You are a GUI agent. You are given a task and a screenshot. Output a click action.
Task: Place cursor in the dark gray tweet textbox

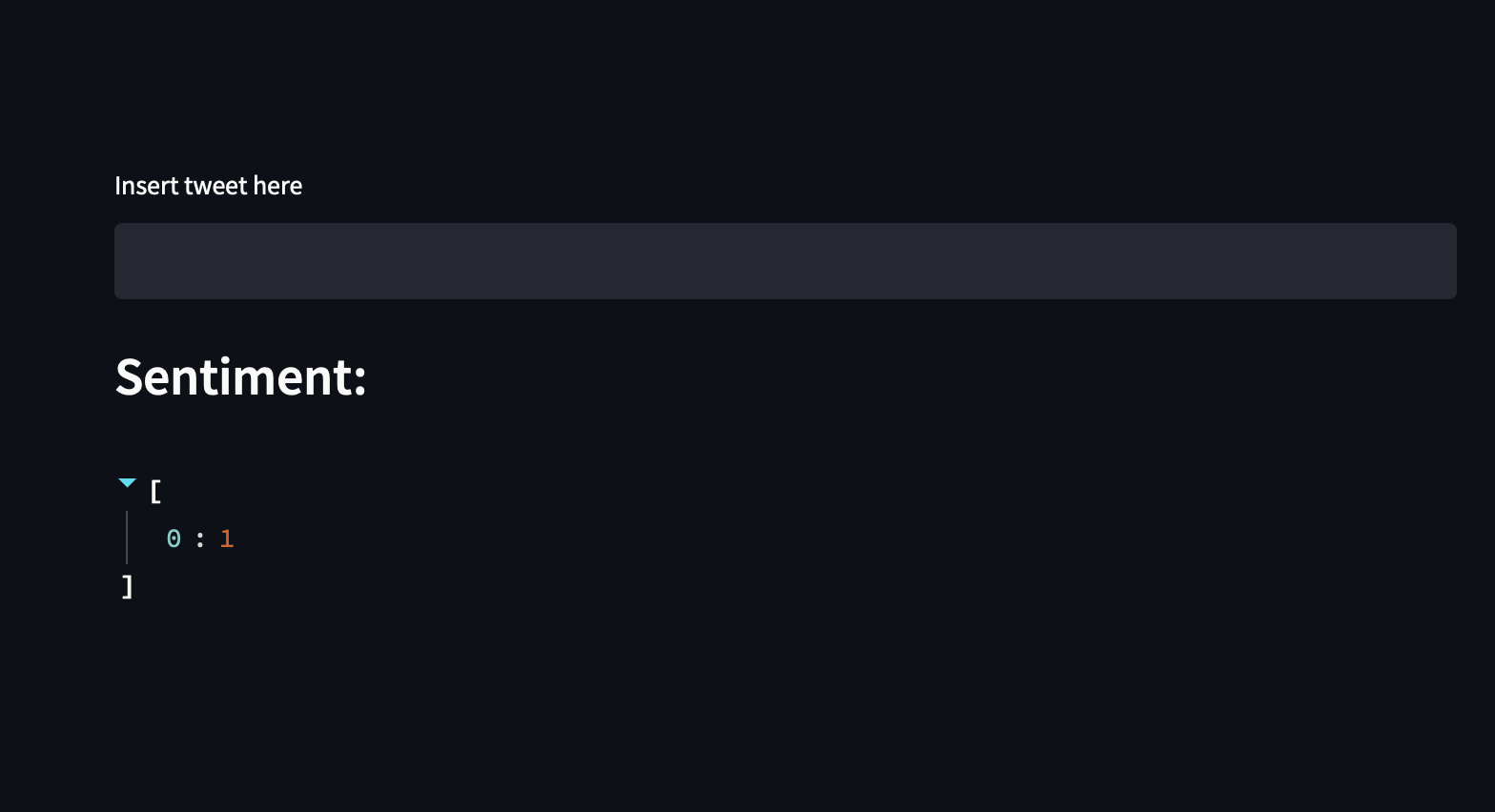click(x=785, y=261)
